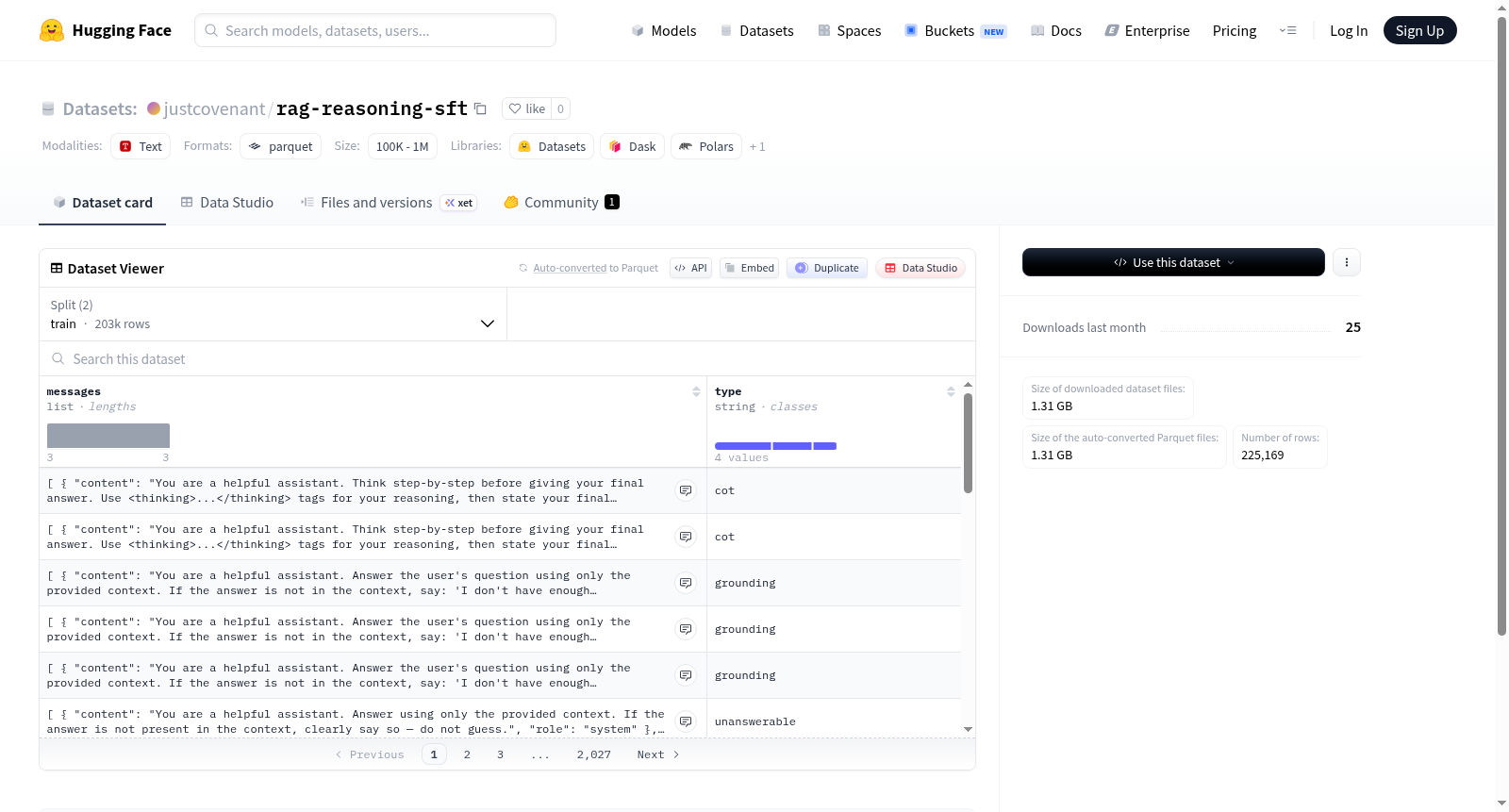Open the Models page

664,30
